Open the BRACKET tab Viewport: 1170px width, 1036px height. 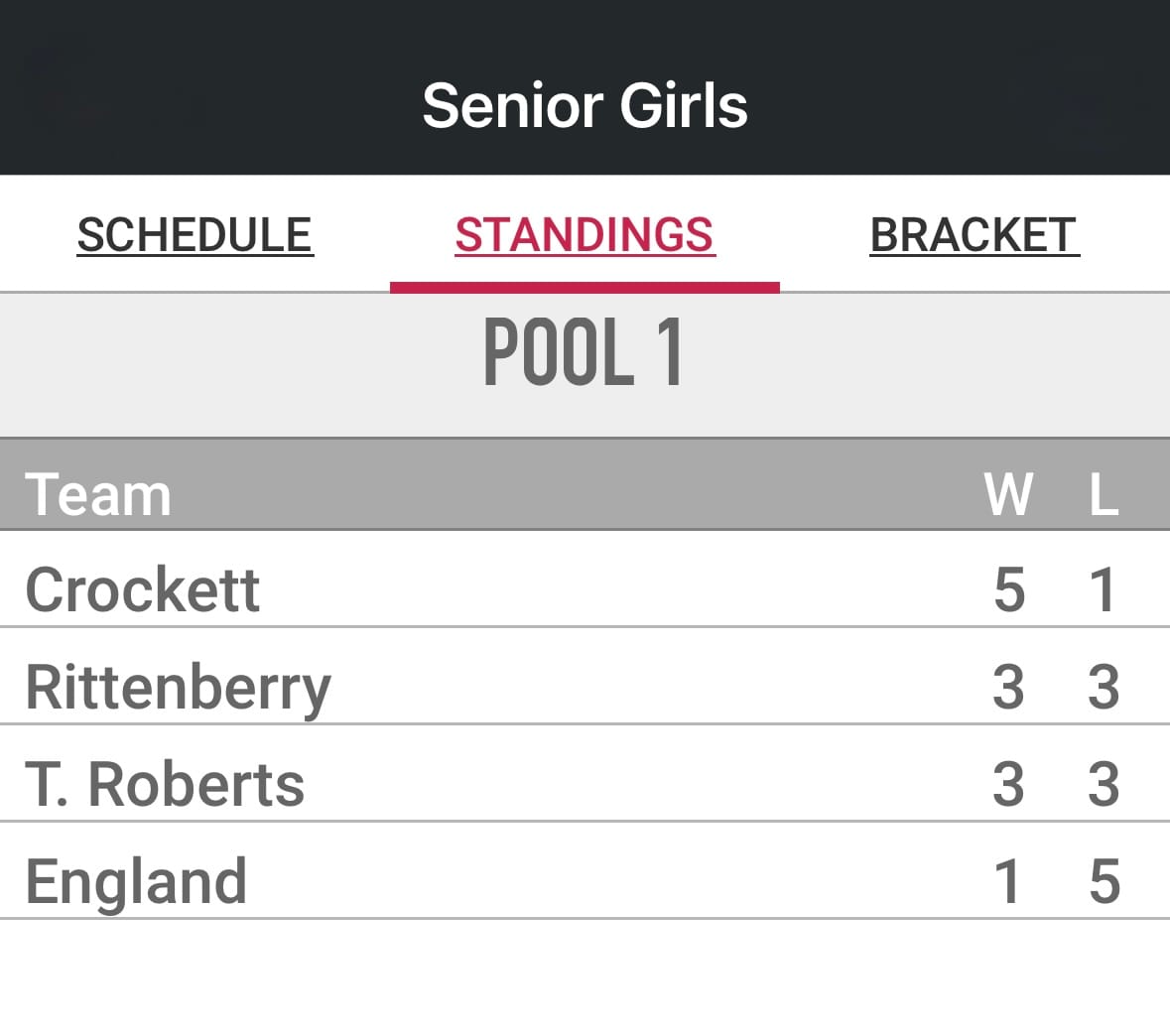pyautogui.click(x=974, y=235)
